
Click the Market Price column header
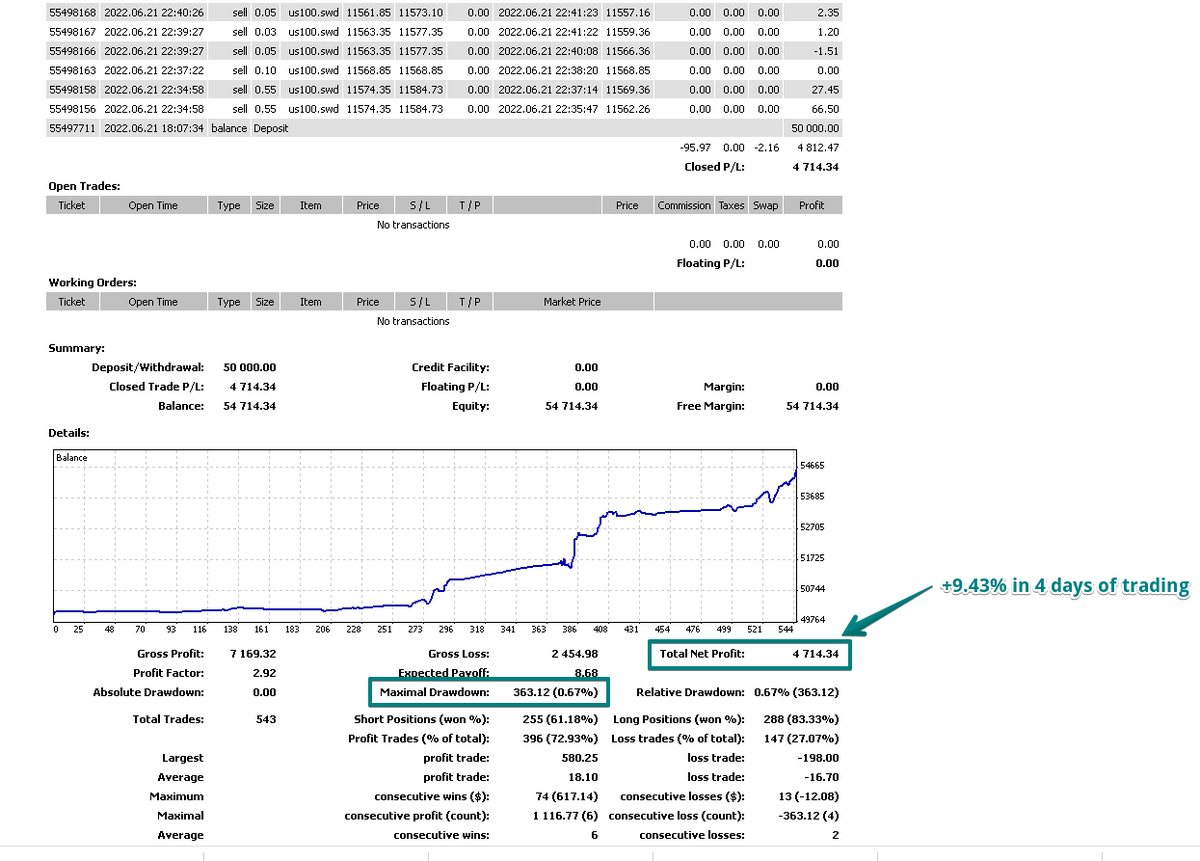coord(572,302)
